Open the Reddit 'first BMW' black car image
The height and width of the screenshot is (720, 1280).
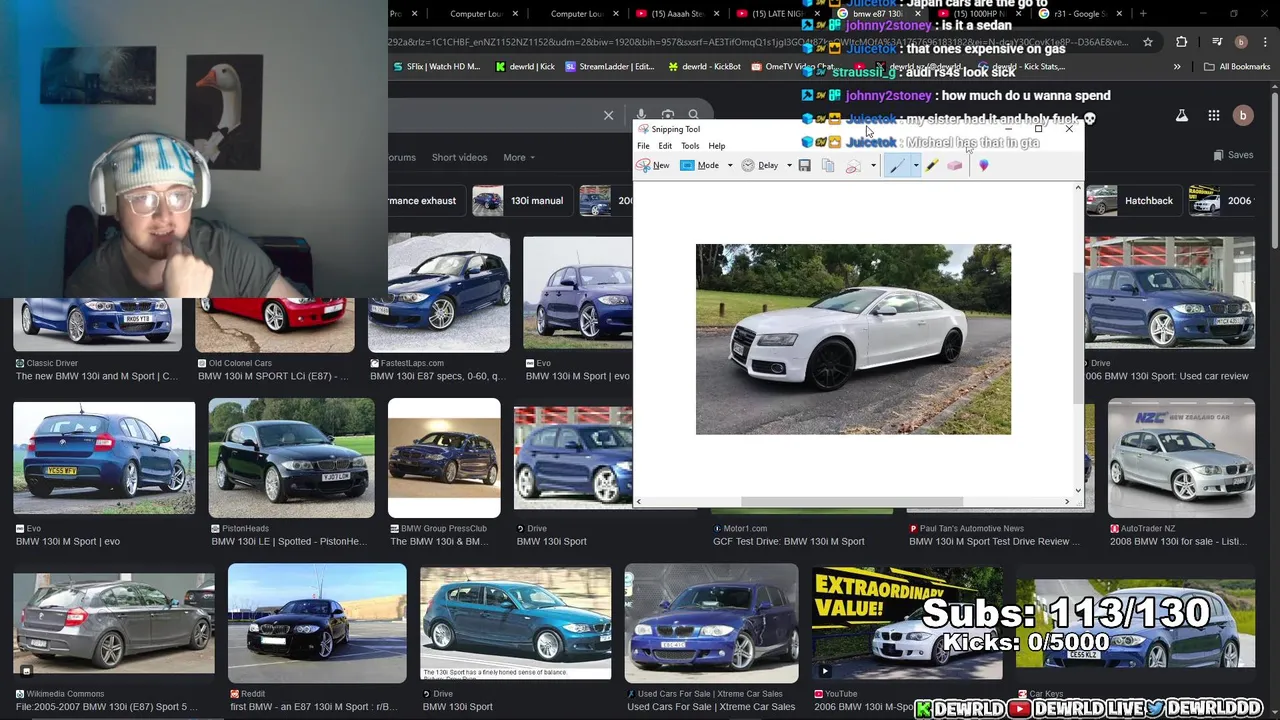point(317,623)
